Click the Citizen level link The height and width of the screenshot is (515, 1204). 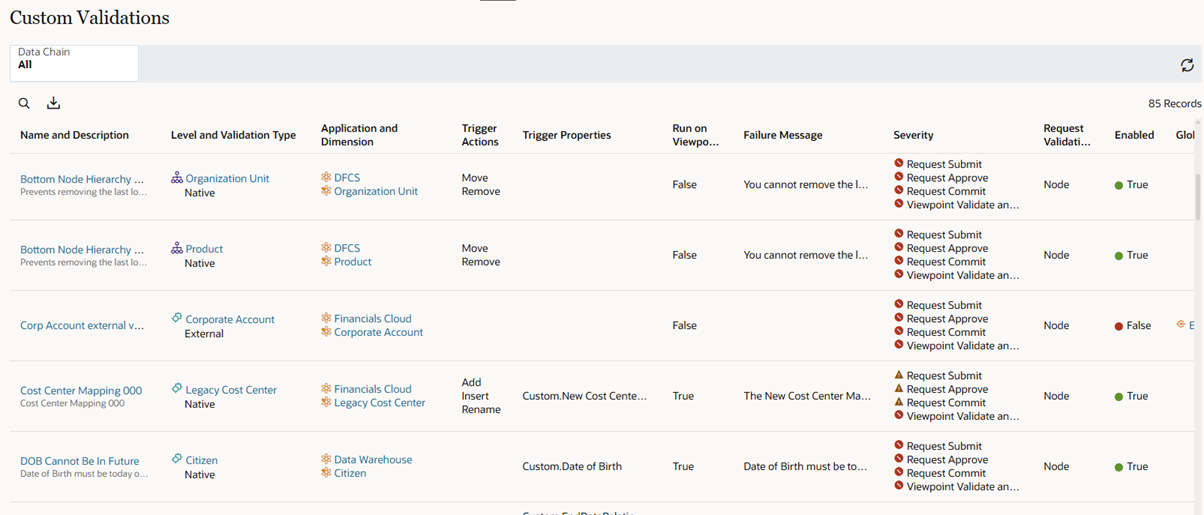coord(201,460)
